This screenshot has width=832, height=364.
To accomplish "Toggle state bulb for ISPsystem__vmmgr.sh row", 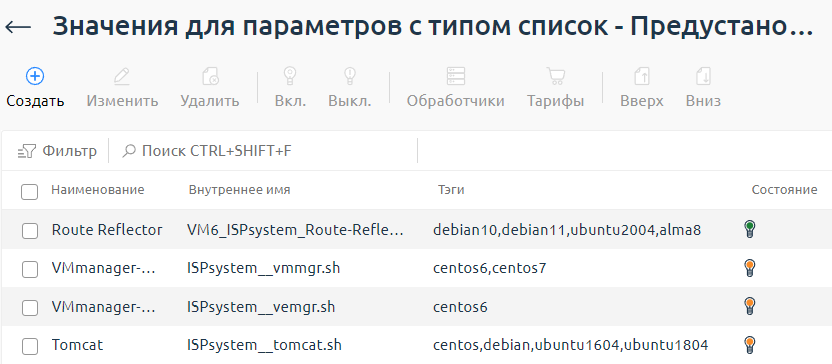I will click(x=749, y=268).
